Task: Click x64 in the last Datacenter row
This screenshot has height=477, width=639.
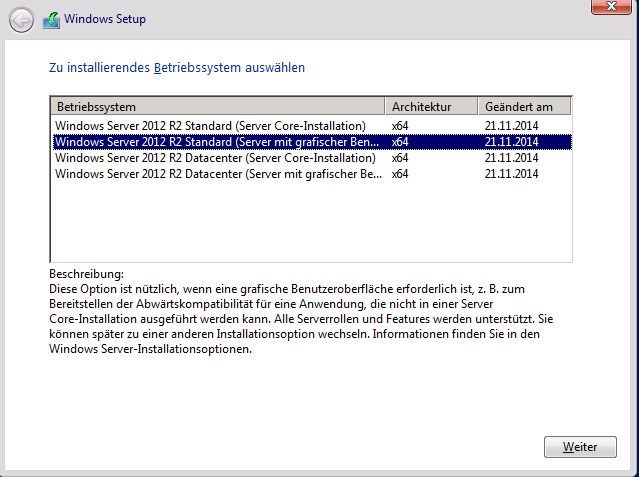Action: tap(400, 174)
